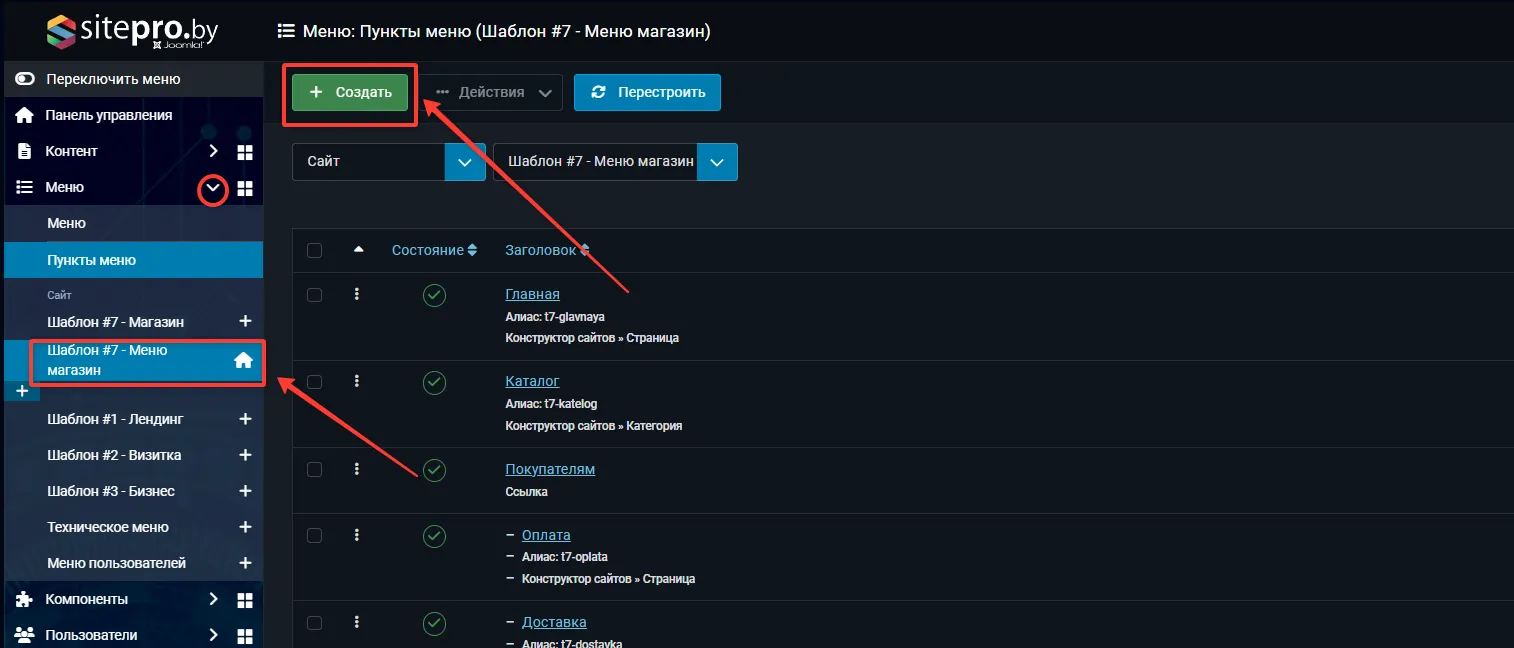
Task: Open the three-dot actions menu for Каталог row
Action: (357, 381)
